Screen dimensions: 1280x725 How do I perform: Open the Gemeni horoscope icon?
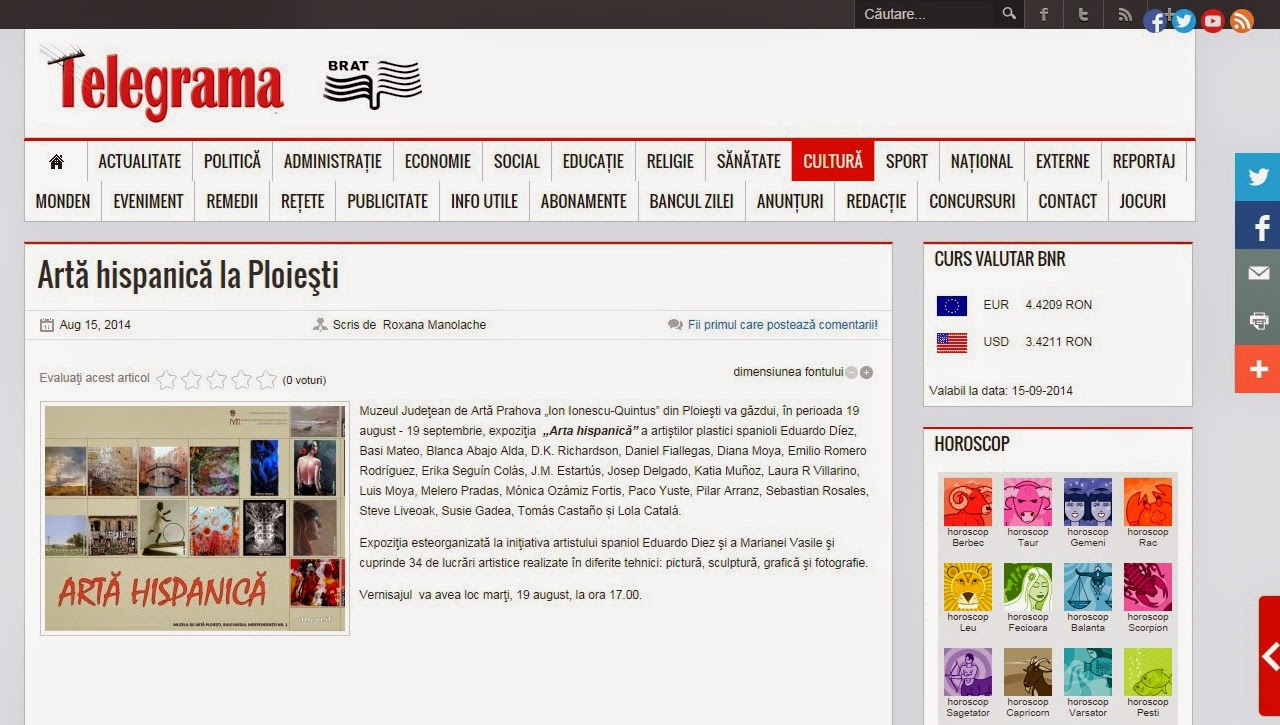pyautogui.click(x=1088, y=502)
